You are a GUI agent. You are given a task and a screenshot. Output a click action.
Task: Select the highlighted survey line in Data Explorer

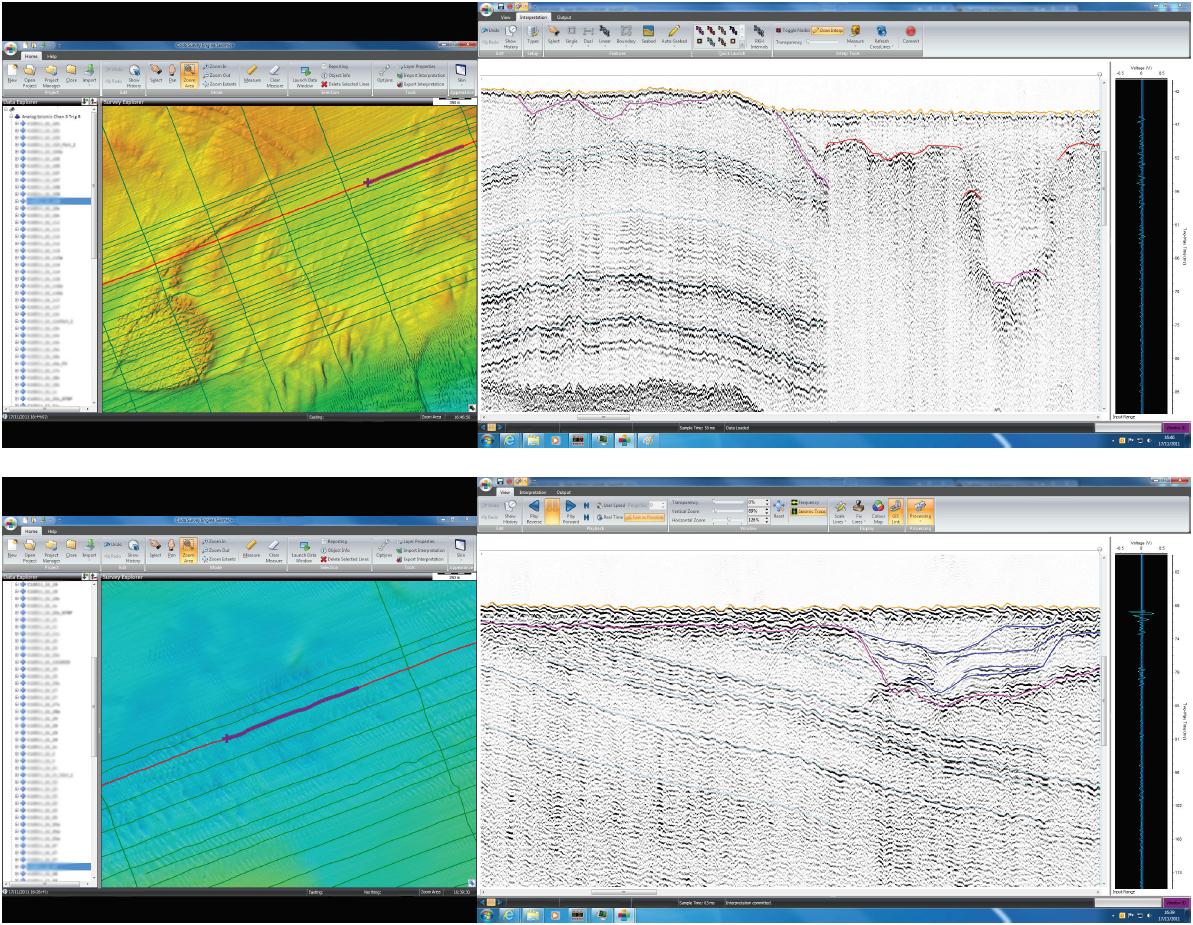tap(56, 201)
